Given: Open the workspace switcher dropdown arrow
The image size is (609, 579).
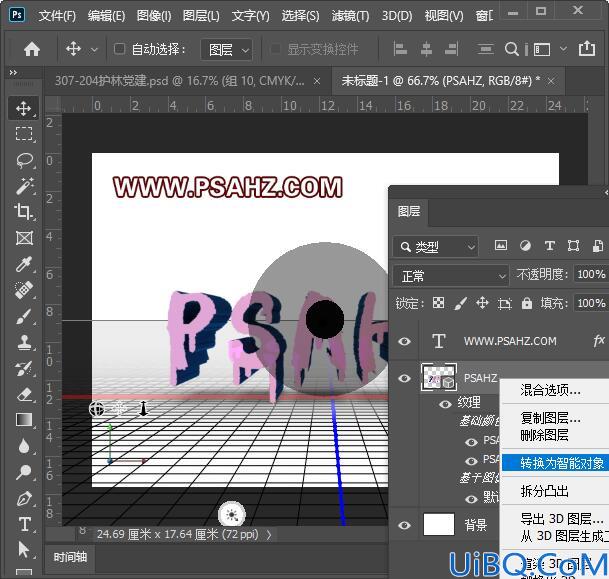Looking at the screenshot, I should [x=563, y=49].
